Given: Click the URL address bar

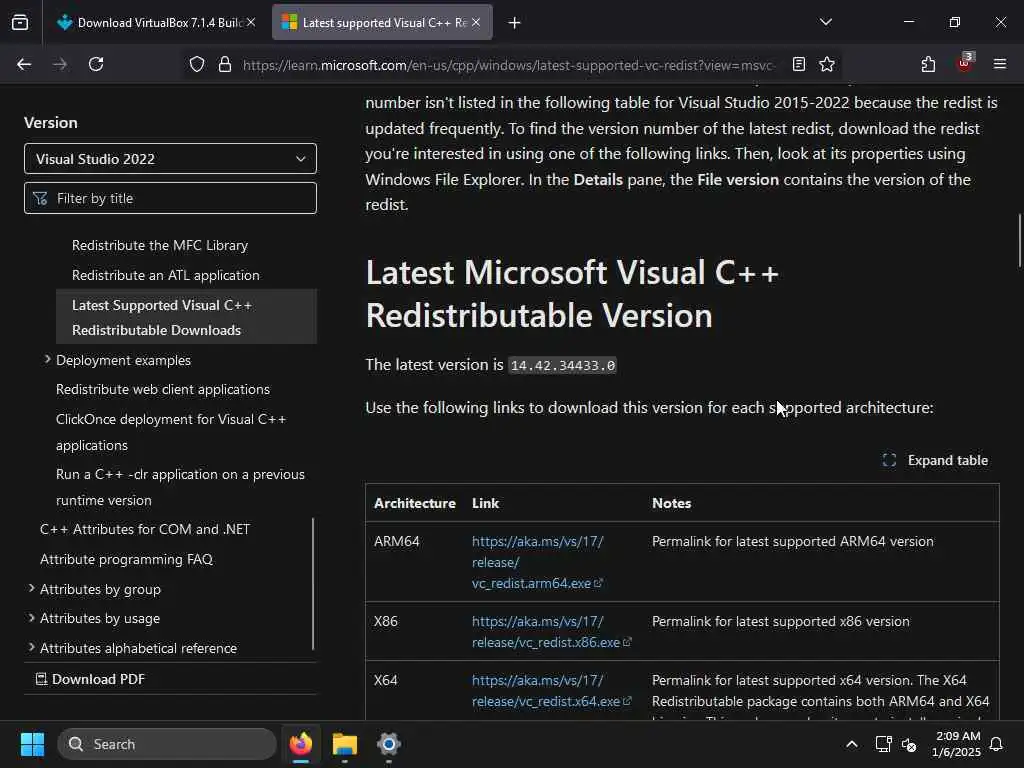Looking at the screenshot, I should pos(509,65).
